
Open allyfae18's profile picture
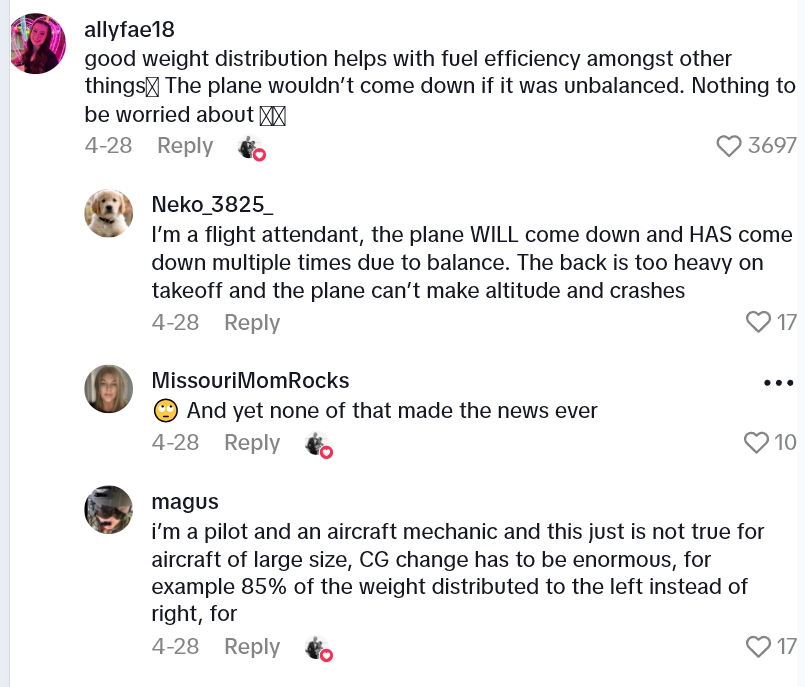tap(38, 44)
